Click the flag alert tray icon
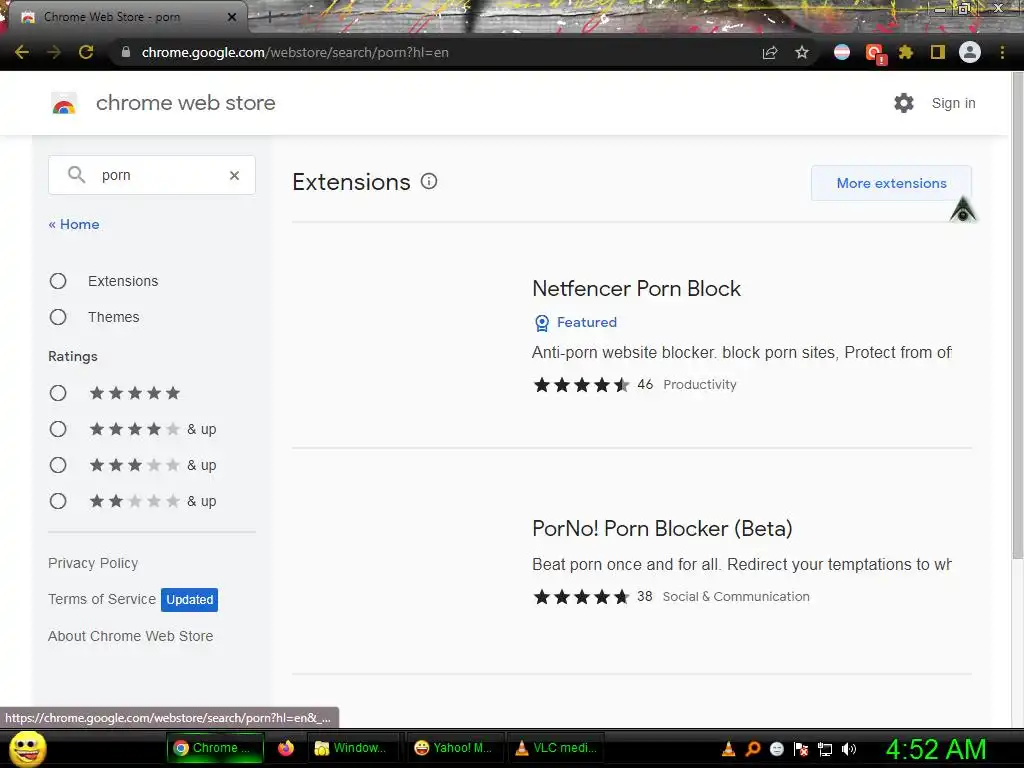This screenshot has width=1024, height=768. 801,749
